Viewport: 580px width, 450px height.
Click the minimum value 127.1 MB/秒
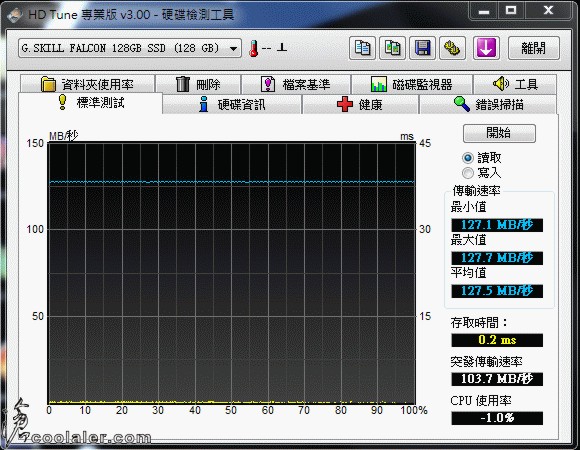point(497,225)
